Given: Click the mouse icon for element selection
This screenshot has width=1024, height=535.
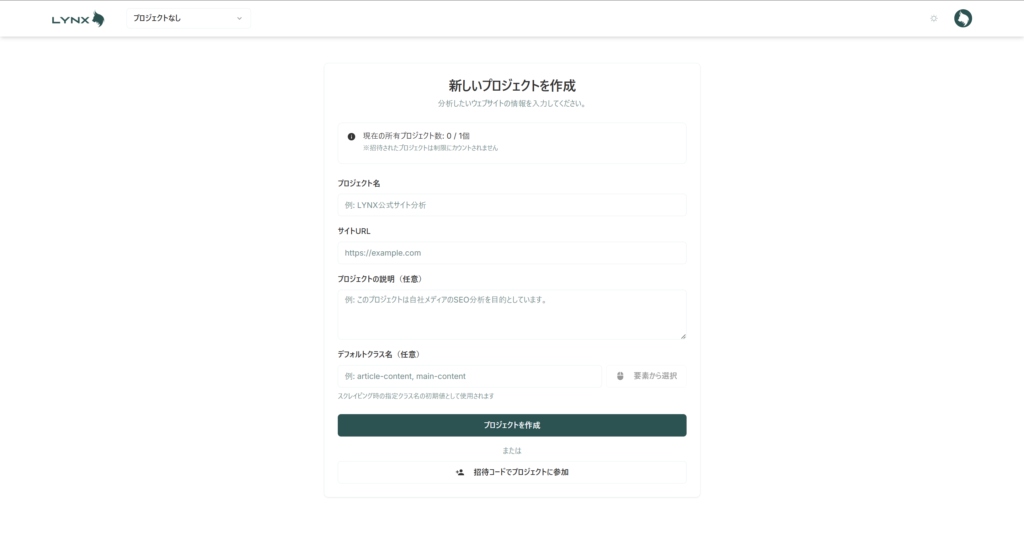Looking at the screenshot, I should click(x=620, y=376).
